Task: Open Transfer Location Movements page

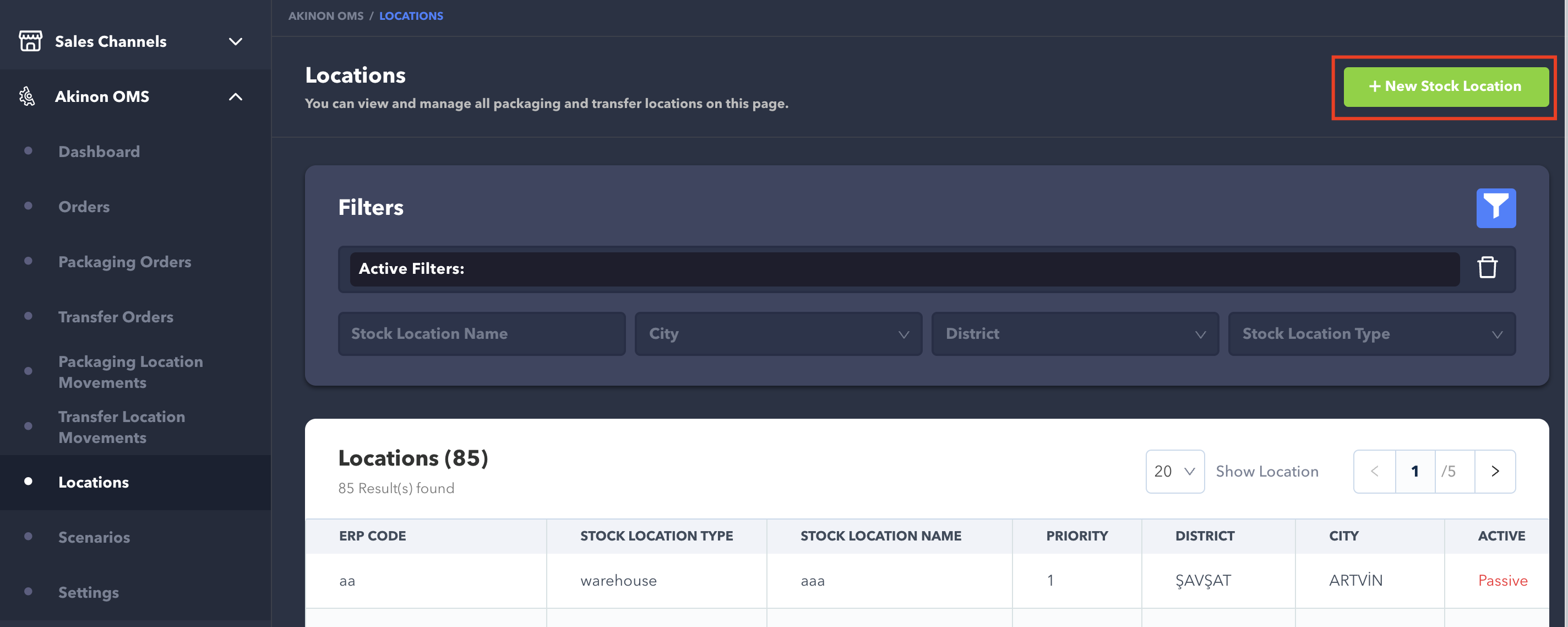Action: tap(122, 426)
